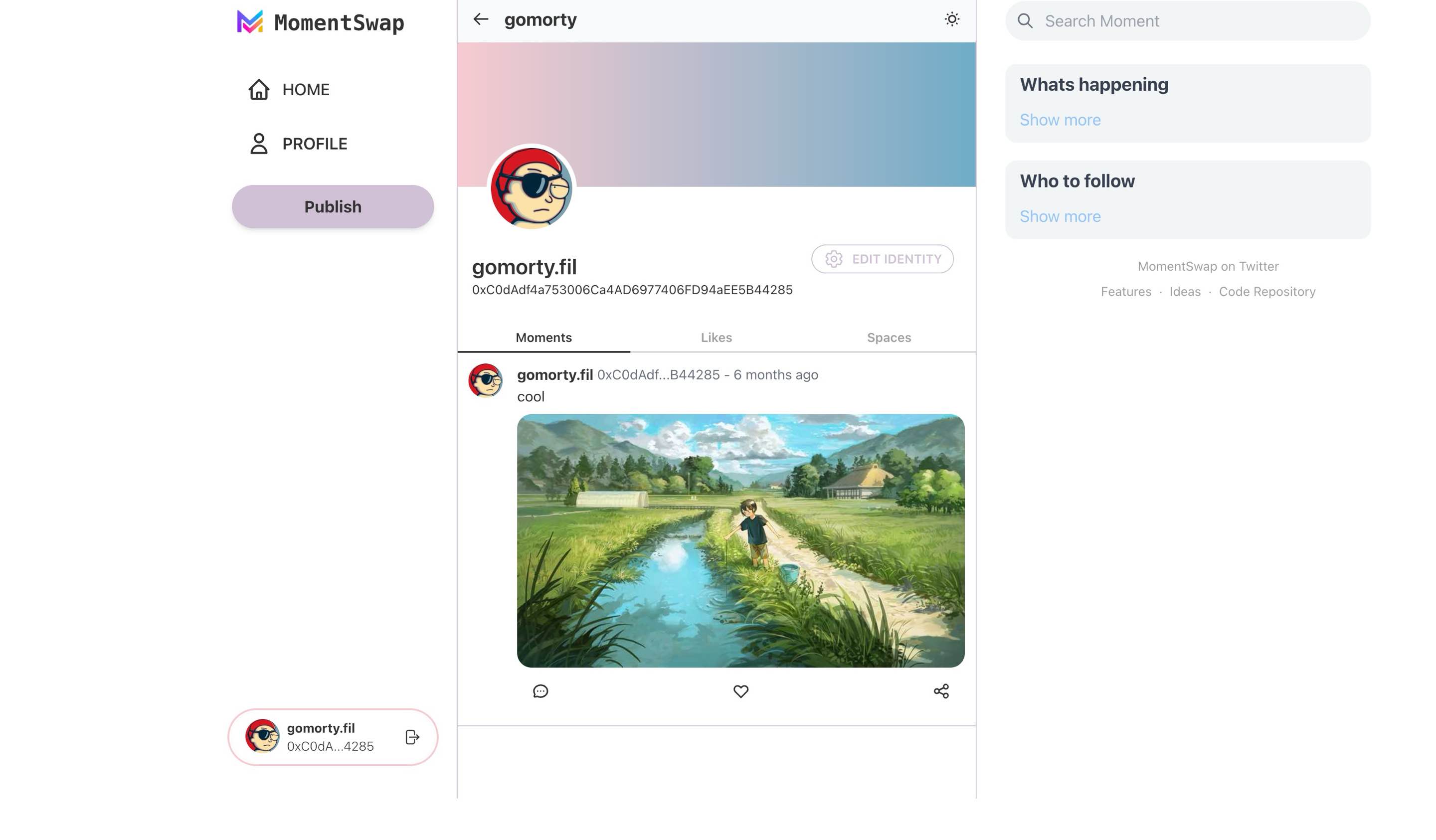Click the Publish button
The height and width of the screenshot is (840, 1436).
click(333, 206)
